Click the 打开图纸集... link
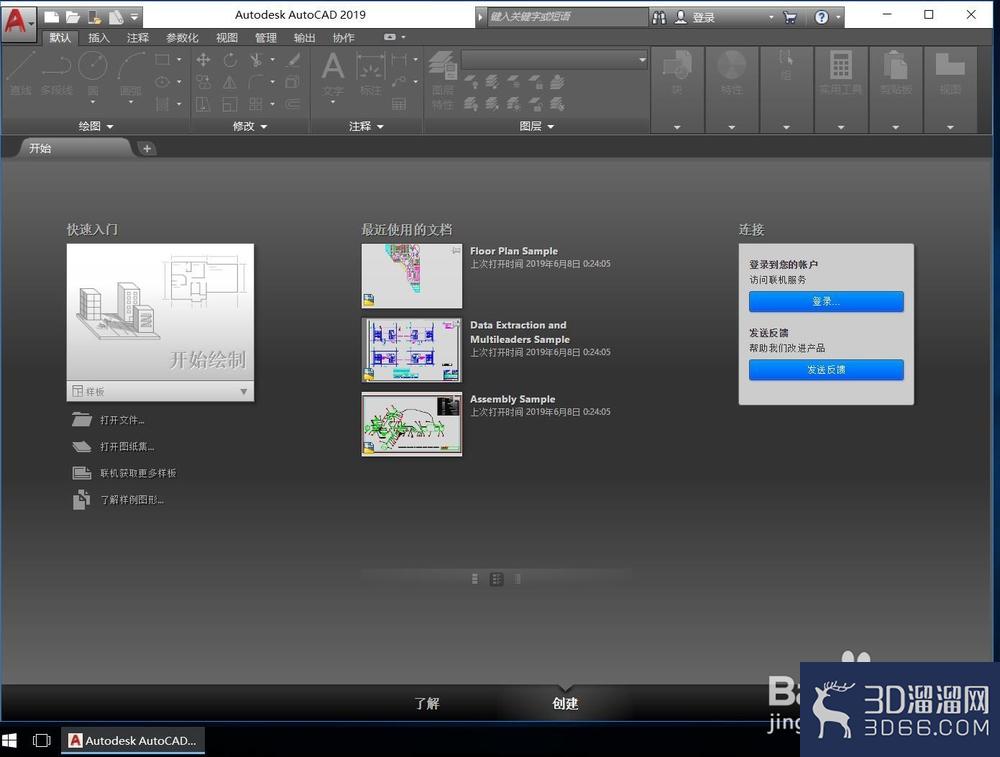 [x=127, y=446]
